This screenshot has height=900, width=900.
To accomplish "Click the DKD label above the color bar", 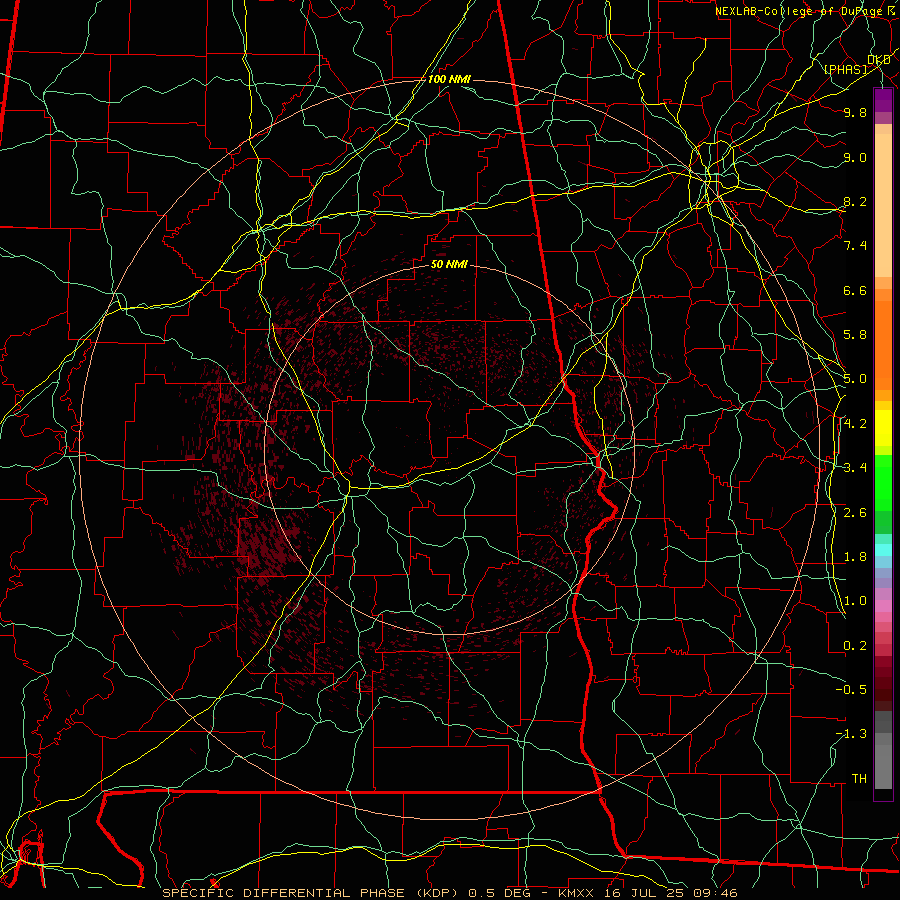I will point(878,60).
